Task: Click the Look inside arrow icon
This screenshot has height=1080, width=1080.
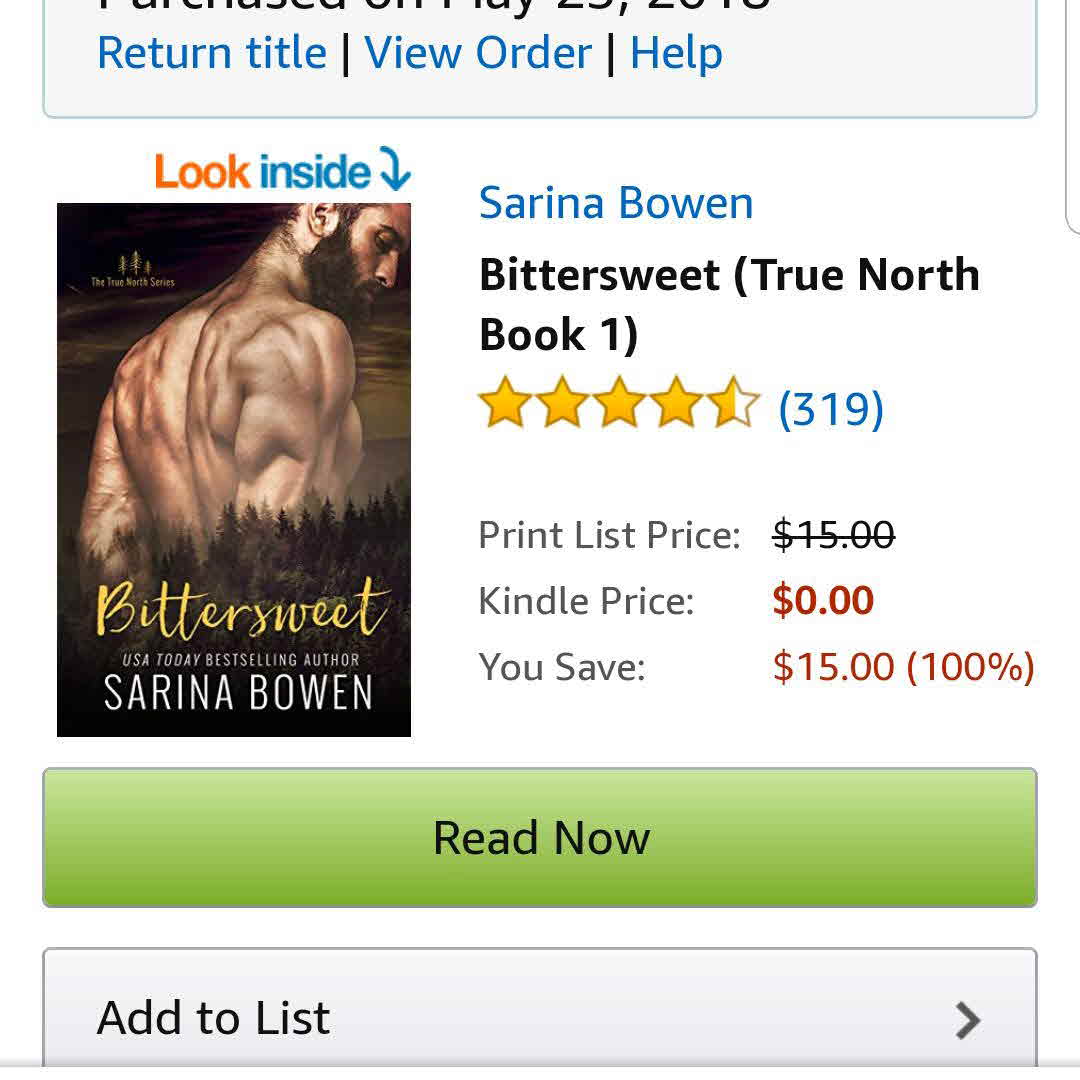Action: tap(394, 169)
